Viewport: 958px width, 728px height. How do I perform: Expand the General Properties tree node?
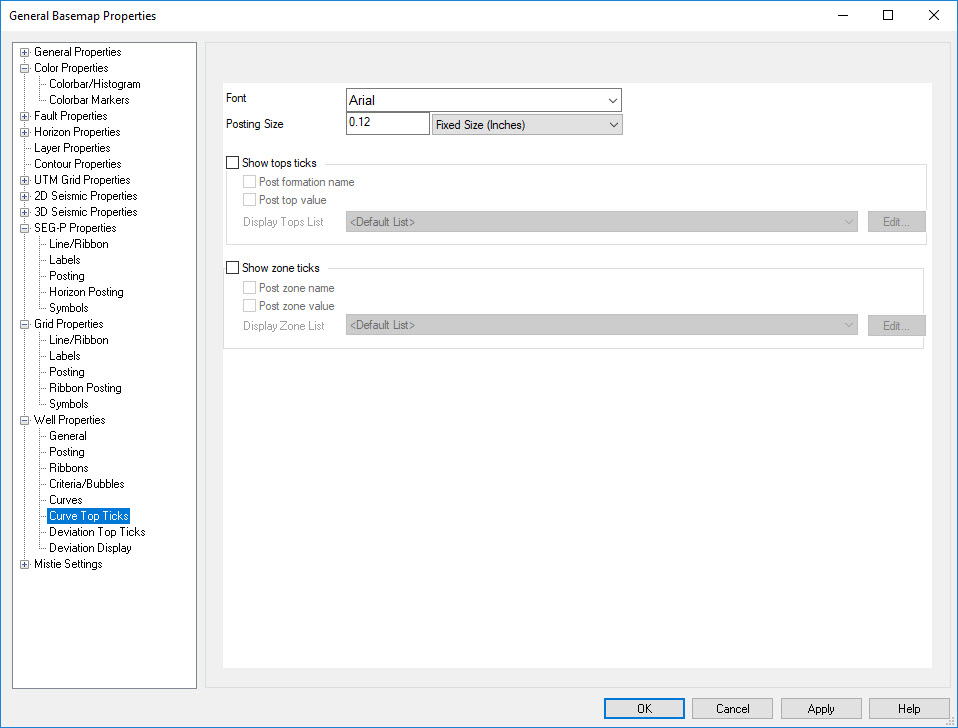[x=25, y=52]
